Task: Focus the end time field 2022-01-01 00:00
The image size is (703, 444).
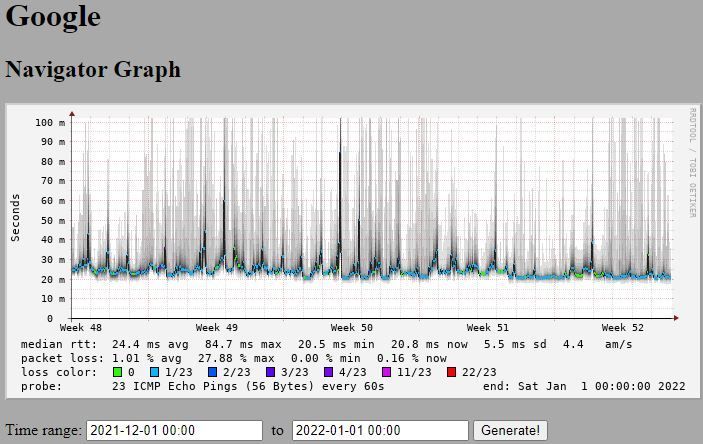Action: pos(380,431)
